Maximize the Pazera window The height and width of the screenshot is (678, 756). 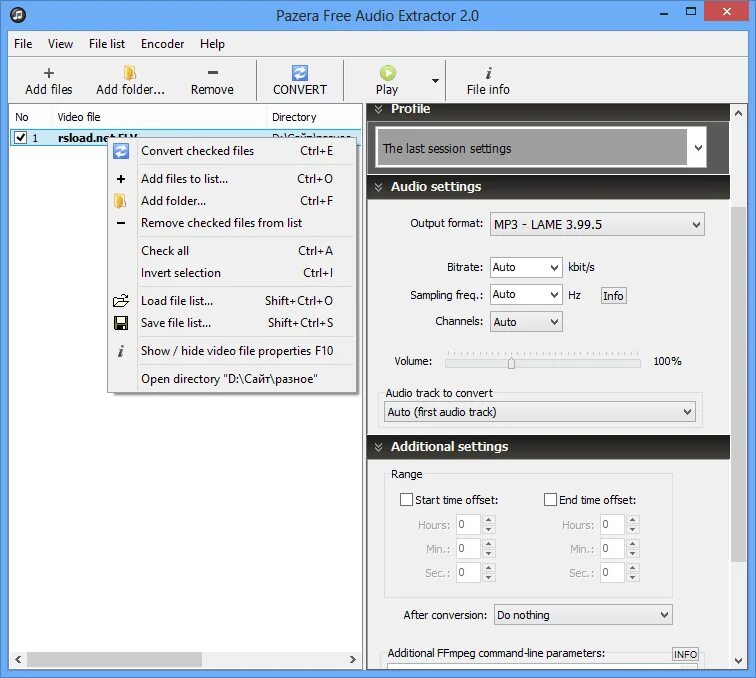pos(691,13)
